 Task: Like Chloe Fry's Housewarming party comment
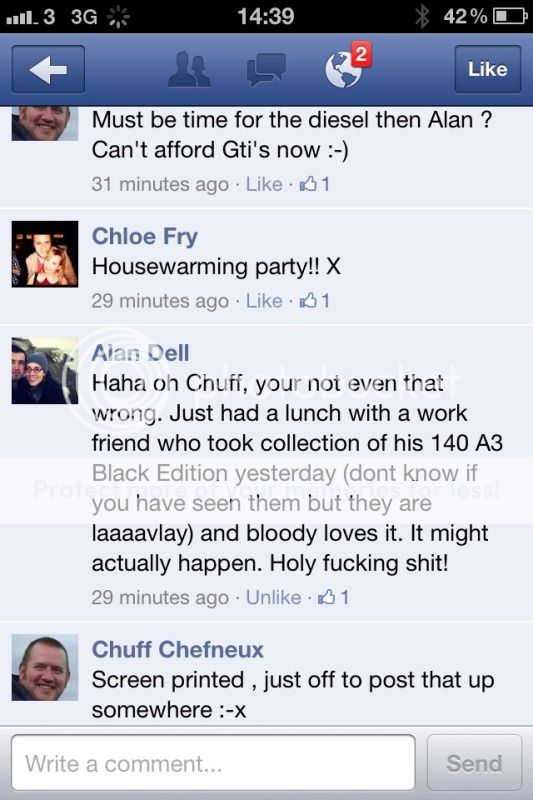264,301
